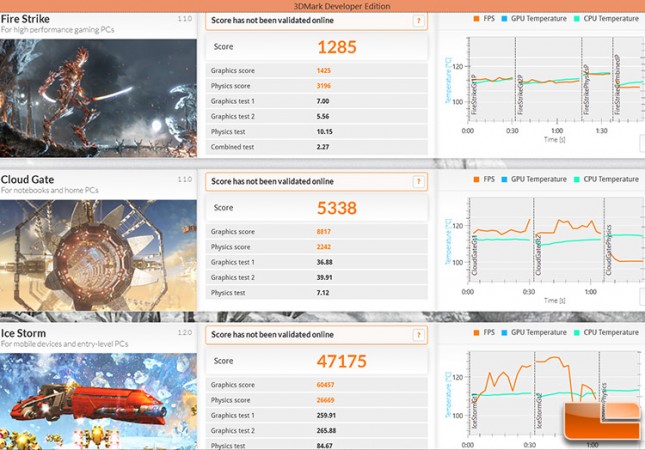Click Ice Storm physics score 26669
645x450 pixels.
click(x=325, y=400)
